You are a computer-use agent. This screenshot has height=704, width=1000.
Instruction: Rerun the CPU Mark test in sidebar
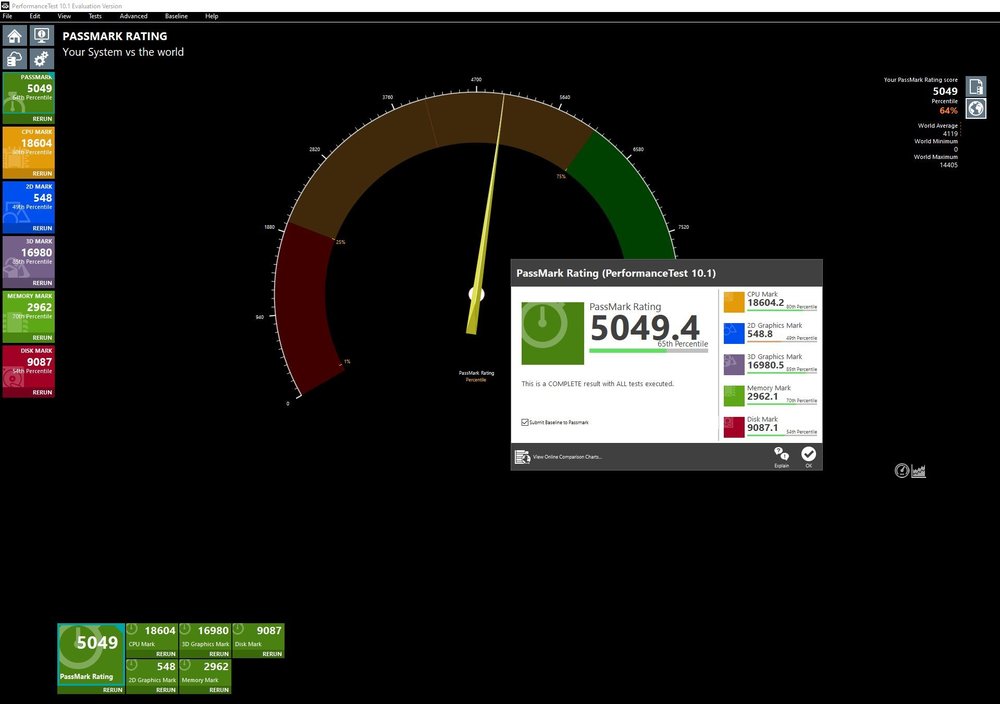(42, 173)
